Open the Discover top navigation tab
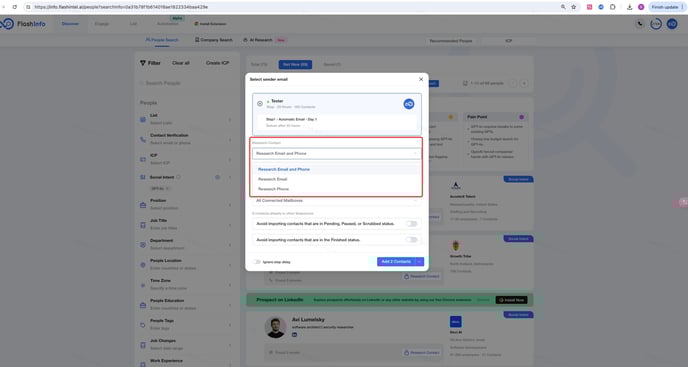Screen dimensions: 688x367 pyautogui.click(x=70, y=24)
